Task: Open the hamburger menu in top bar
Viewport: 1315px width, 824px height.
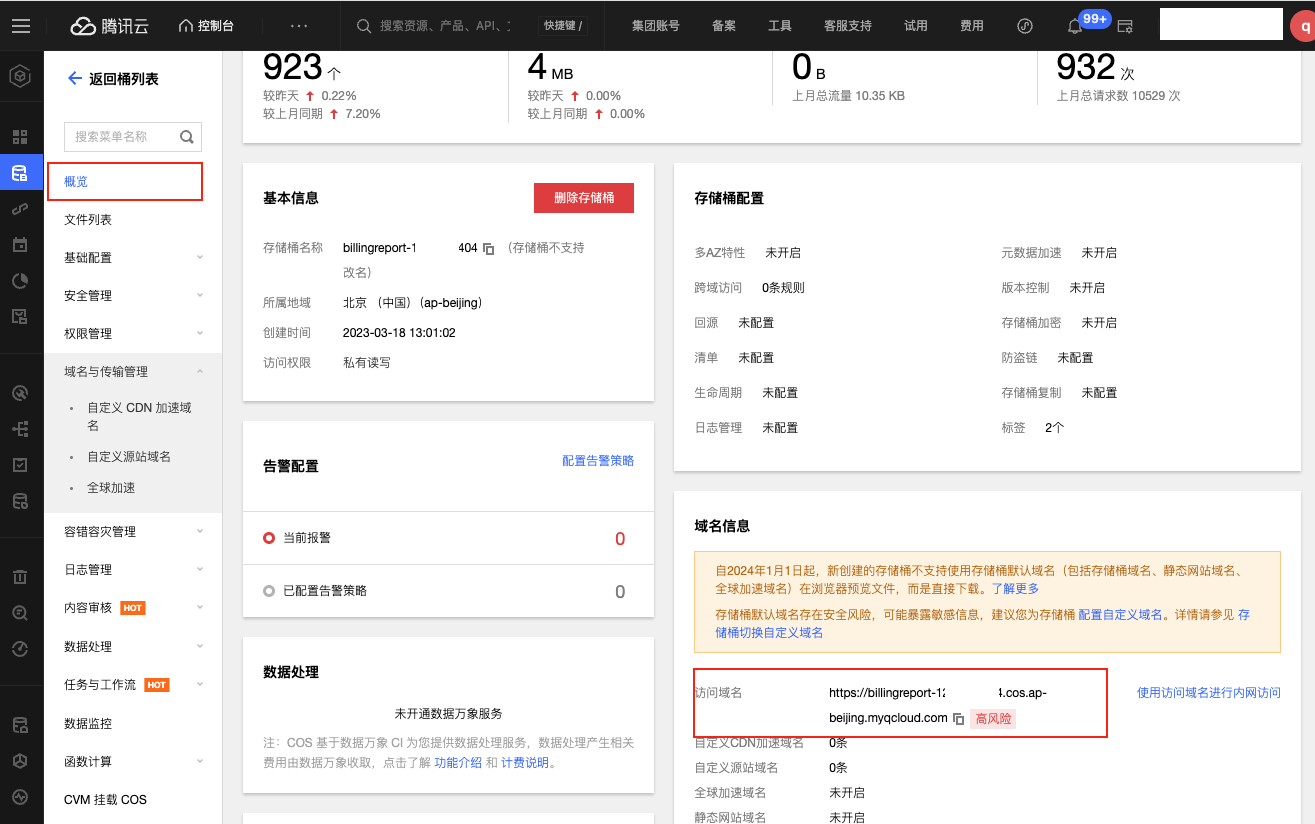Action: [21, 25]
